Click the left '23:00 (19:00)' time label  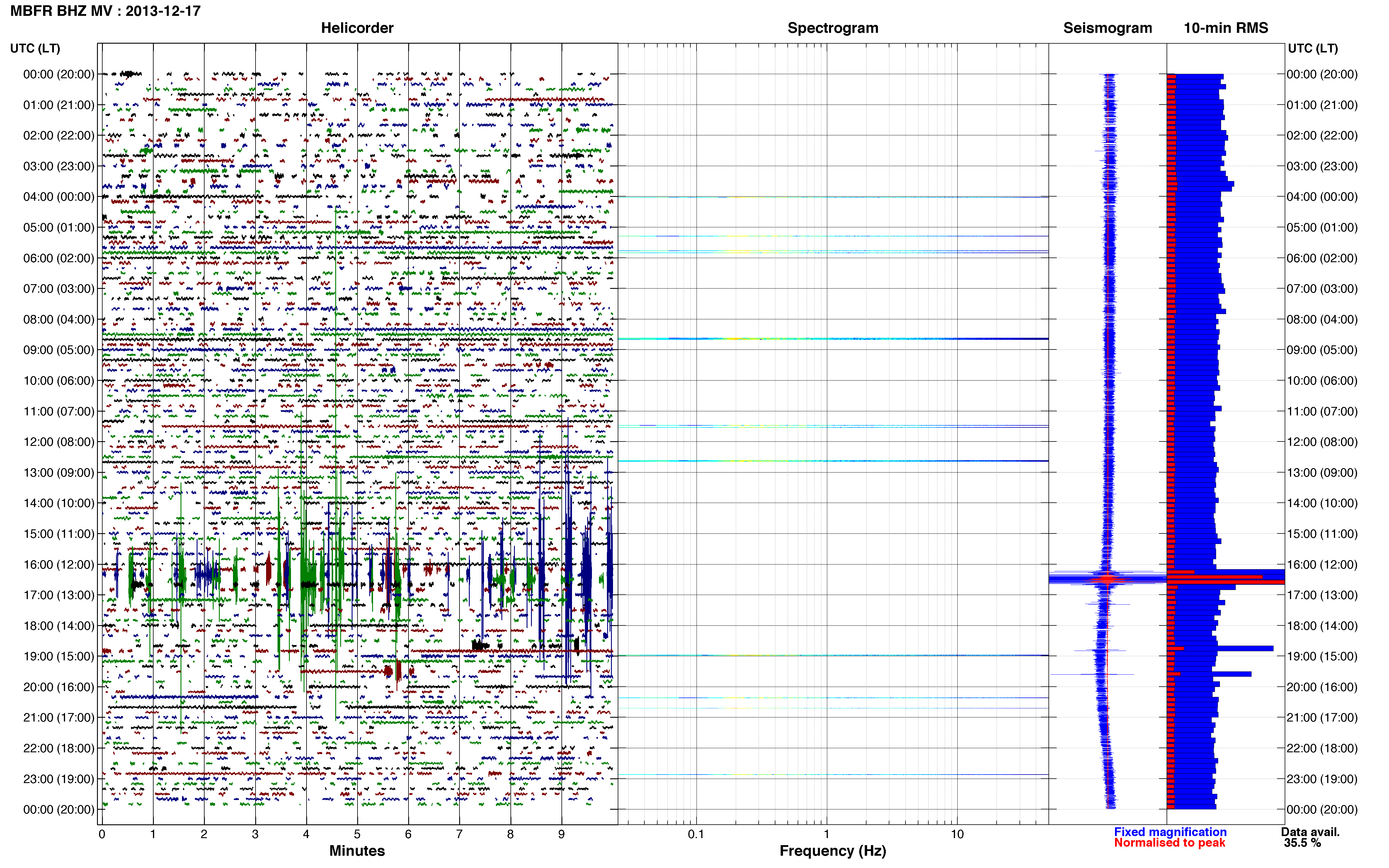tap(59, 779)
